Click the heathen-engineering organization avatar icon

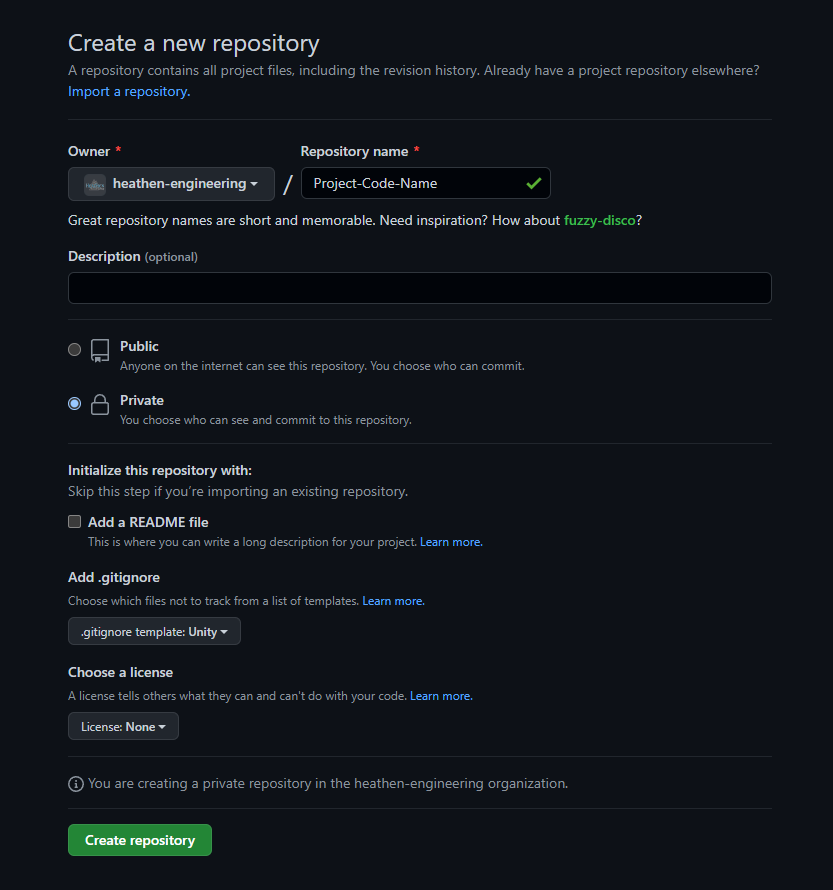coord(95,184)
